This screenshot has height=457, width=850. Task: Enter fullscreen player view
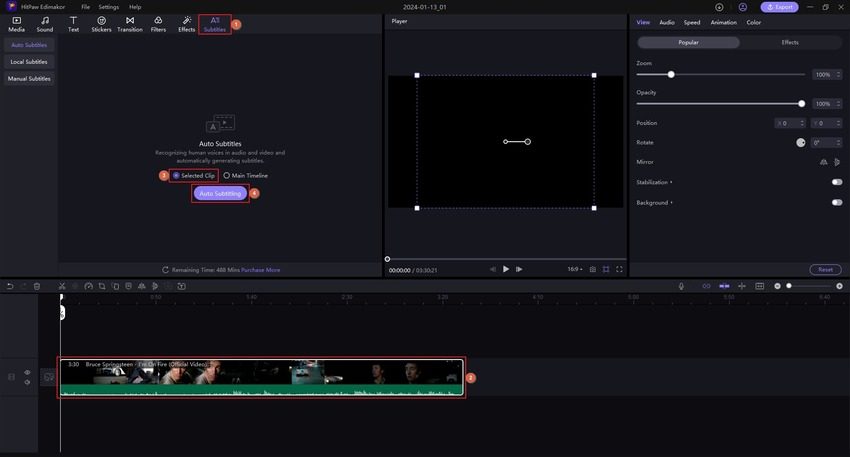point(620,269)
